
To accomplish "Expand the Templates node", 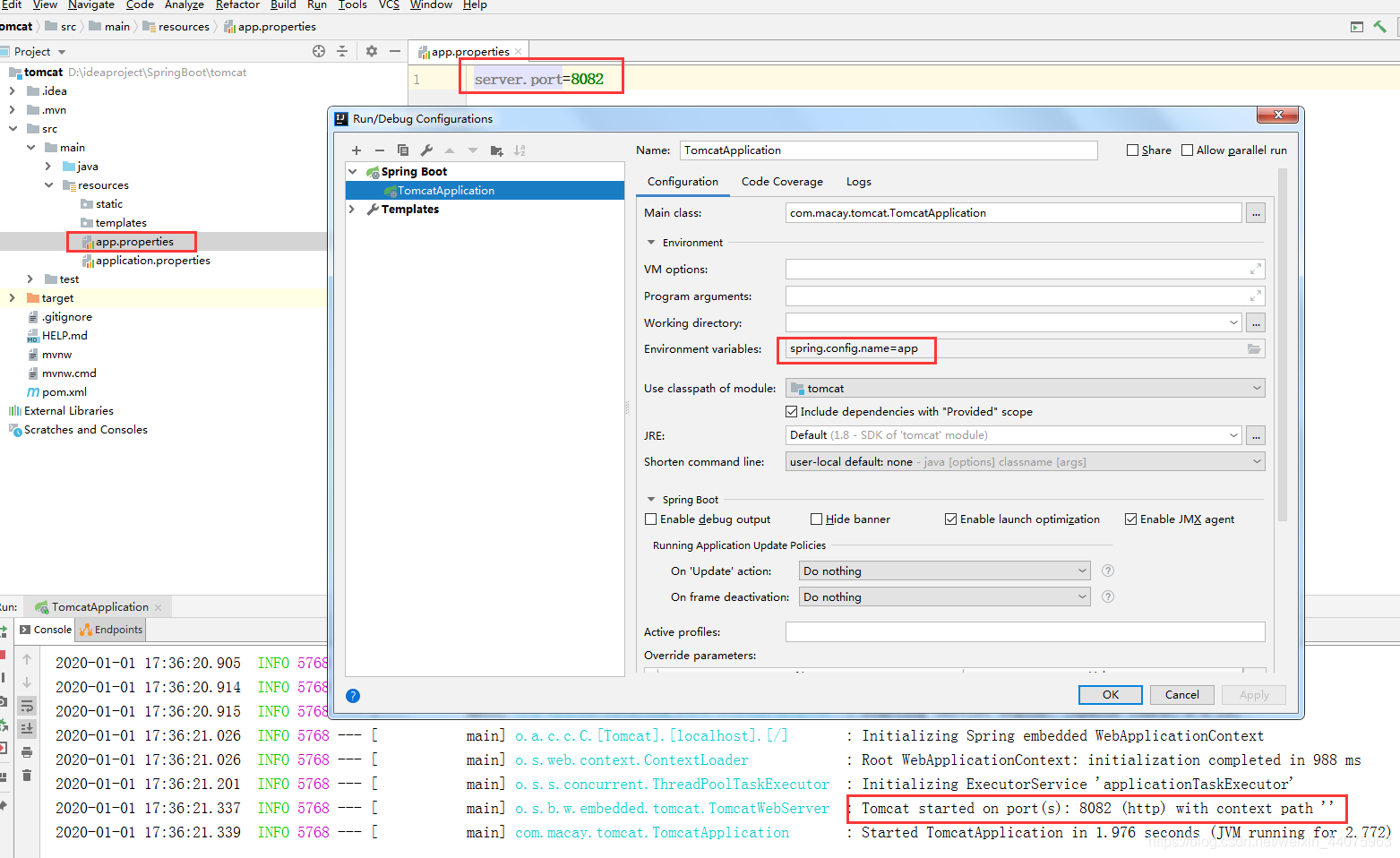I will (x=353, y=210).
